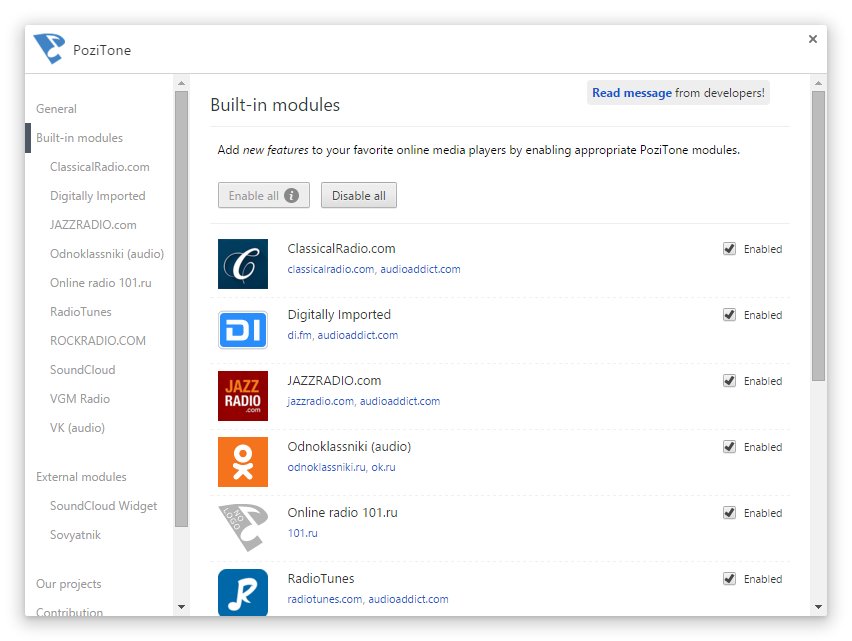Toggle Enabled for Odnoklassniki (audio)
Viewport: 852px width, 641px height.
[x=729, y=447]
